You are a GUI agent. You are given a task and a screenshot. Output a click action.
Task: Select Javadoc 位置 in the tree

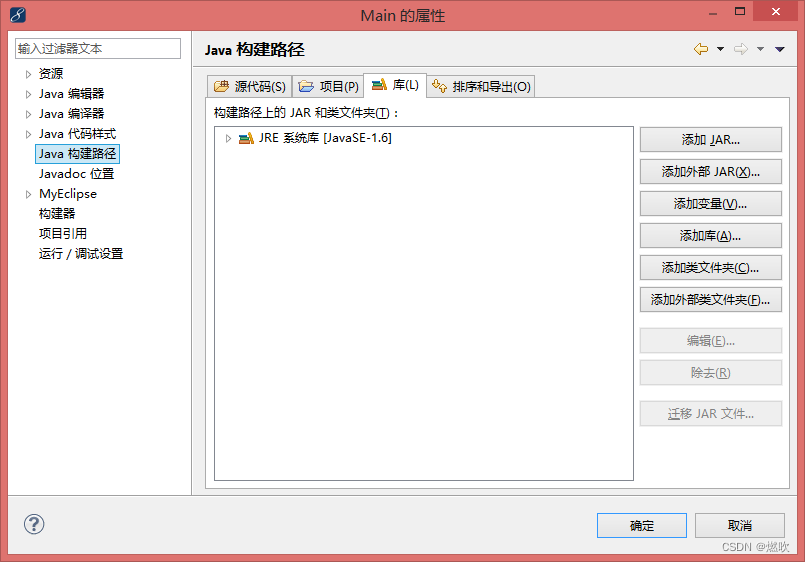click(x=76, y=174)
